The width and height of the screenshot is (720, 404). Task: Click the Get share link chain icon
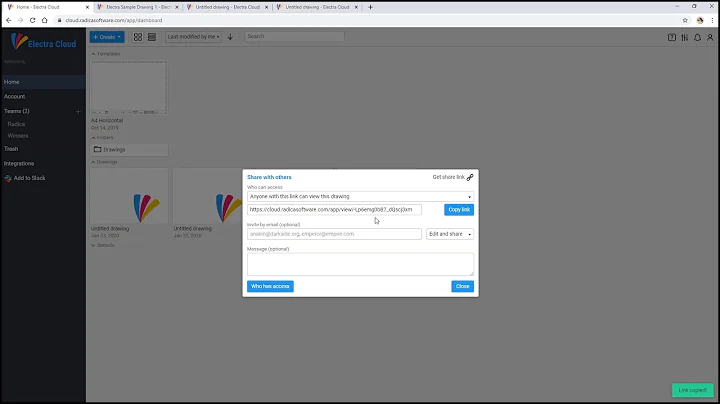[470, 177]
